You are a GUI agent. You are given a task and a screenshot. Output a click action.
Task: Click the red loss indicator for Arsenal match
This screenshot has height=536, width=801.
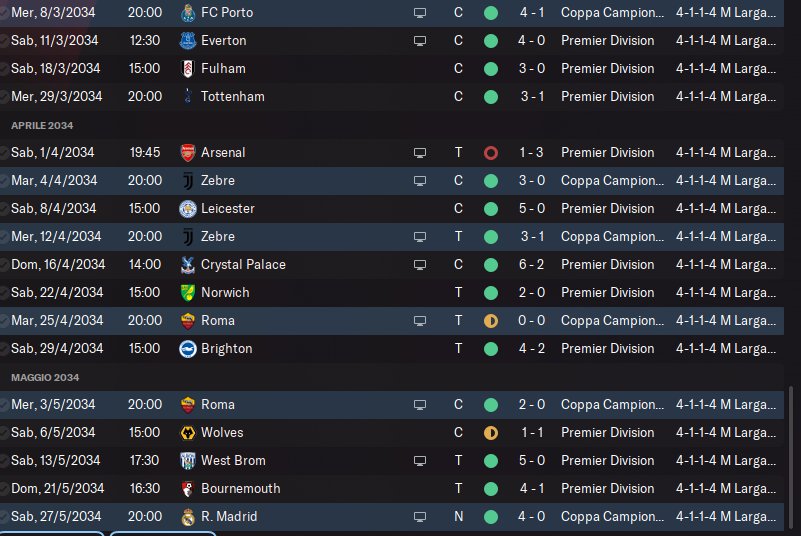pyautogui.click(x=490, y=153)
